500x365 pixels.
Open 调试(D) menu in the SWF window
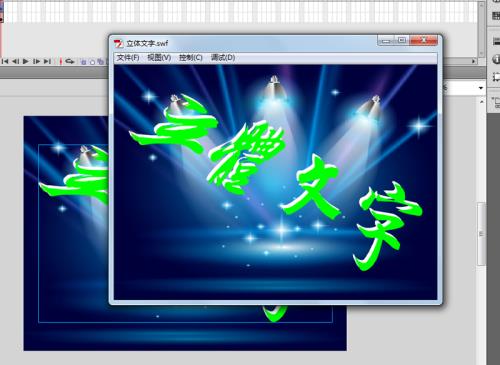click(223, 58)
